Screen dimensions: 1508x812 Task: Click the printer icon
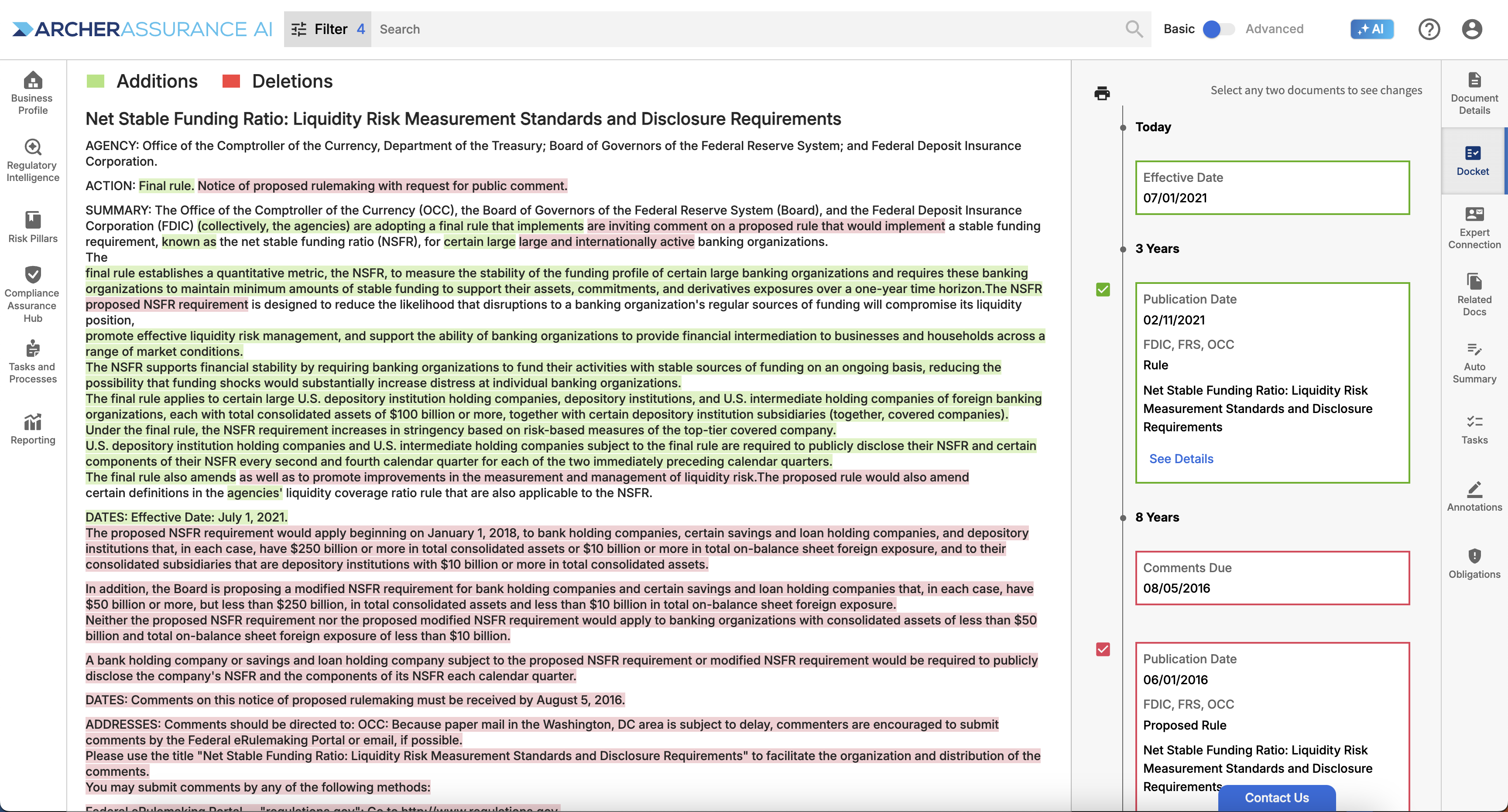coord(1102,93)
